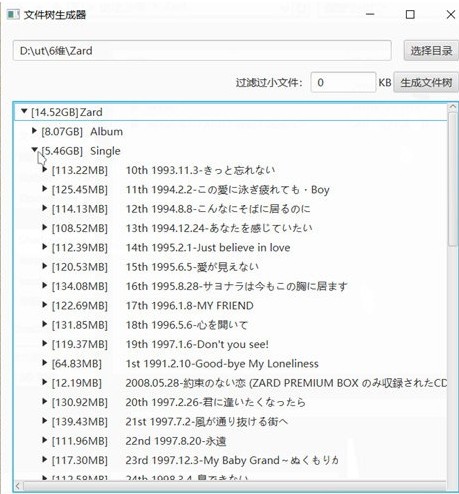The image size is (459, 494).
Task: Select row '16th 1995.8.28' title text
Action: pyautogui.click(x=237, y=286)
